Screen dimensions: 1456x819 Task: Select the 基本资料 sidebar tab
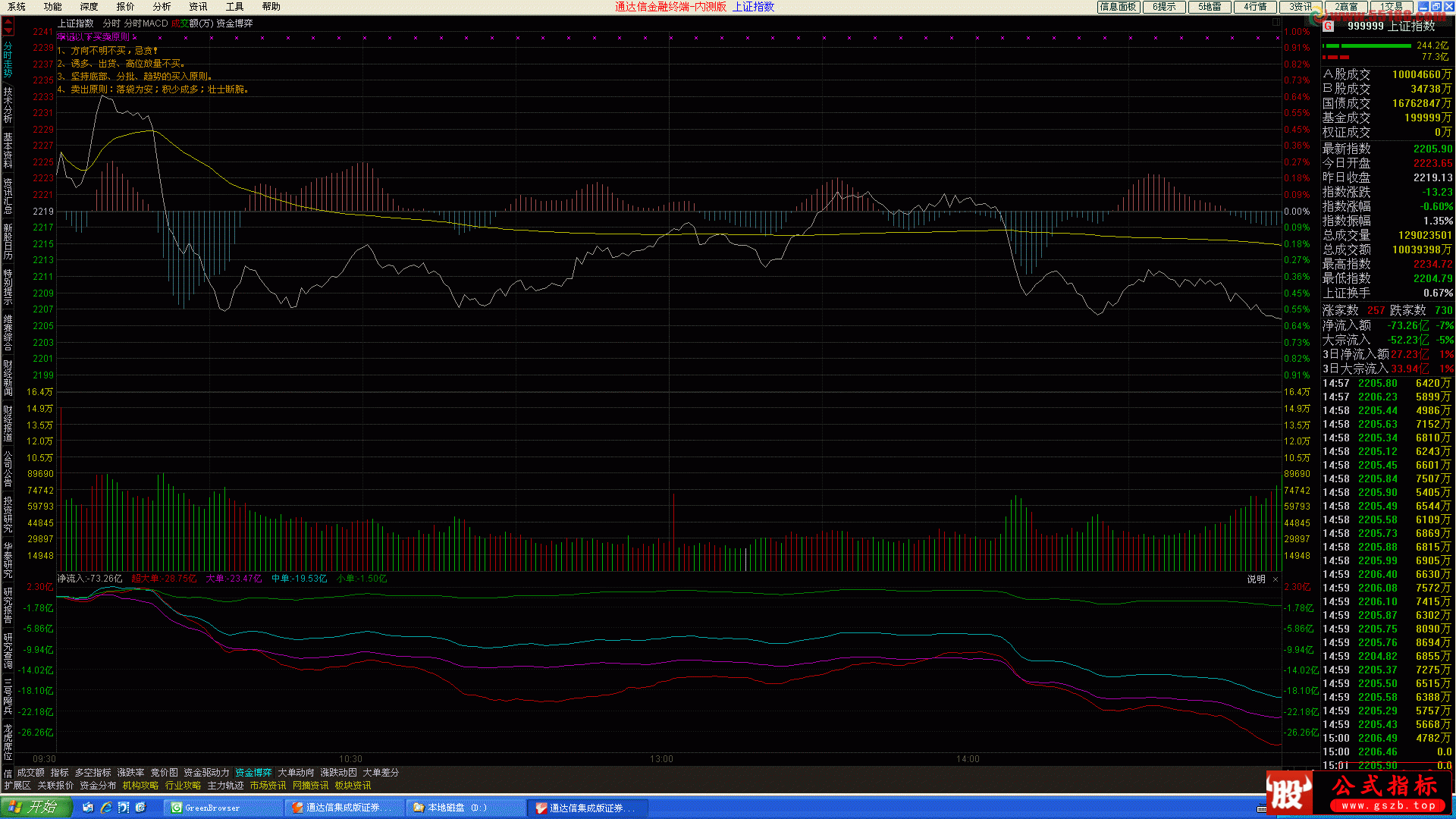pyautogui.click(x=8, y=150)
